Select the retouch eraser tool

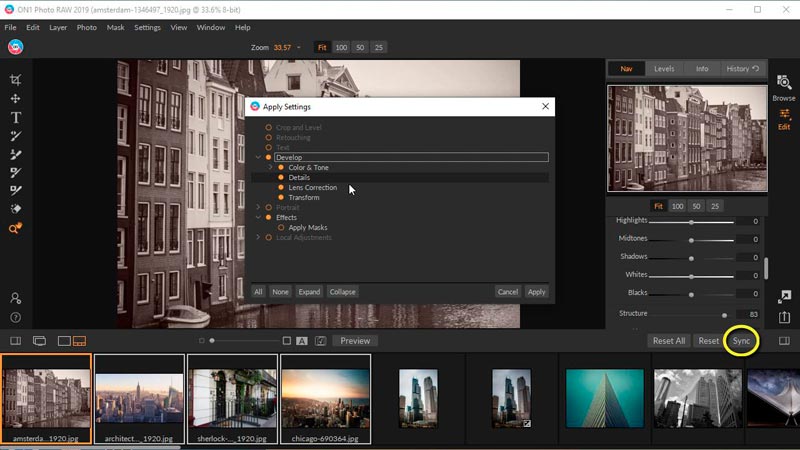[15, 209]
